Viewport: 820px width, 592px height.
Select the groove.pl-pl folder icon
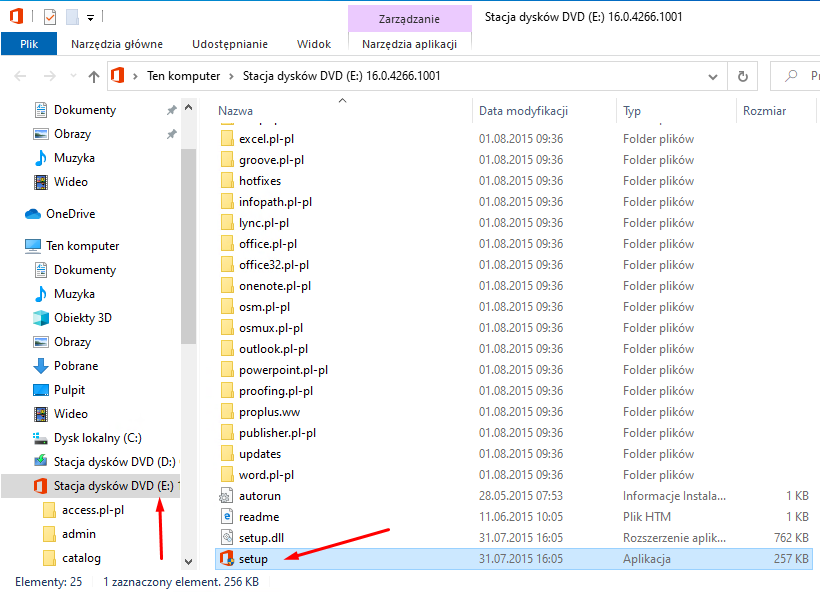pos(227,160)
